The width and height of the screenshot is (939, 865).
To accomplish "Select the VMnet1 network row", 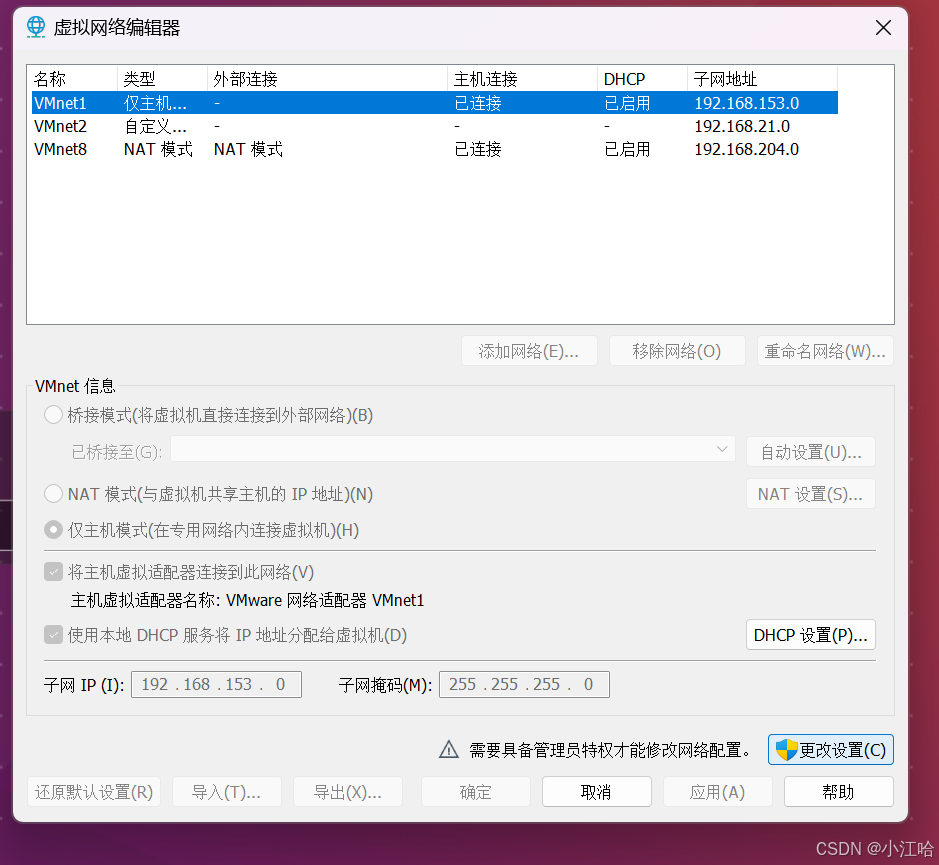I will click(x=435, y=103).
